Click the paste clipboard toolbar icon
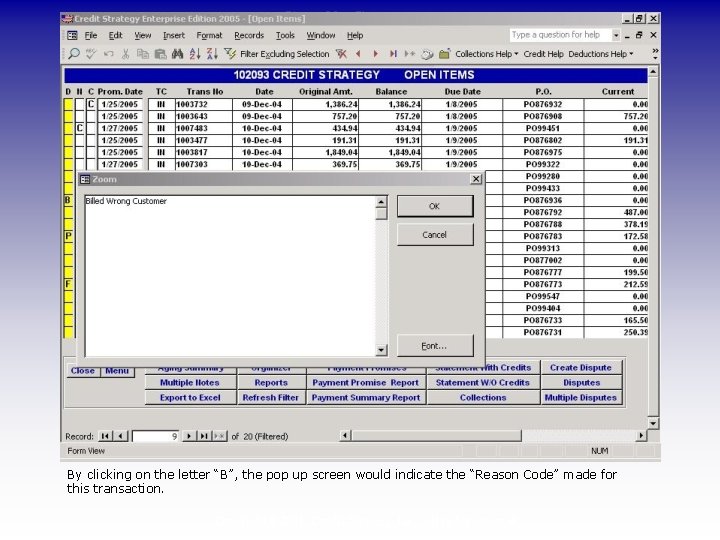The height and width of the screenshot is (540, 720). point(160,54)
